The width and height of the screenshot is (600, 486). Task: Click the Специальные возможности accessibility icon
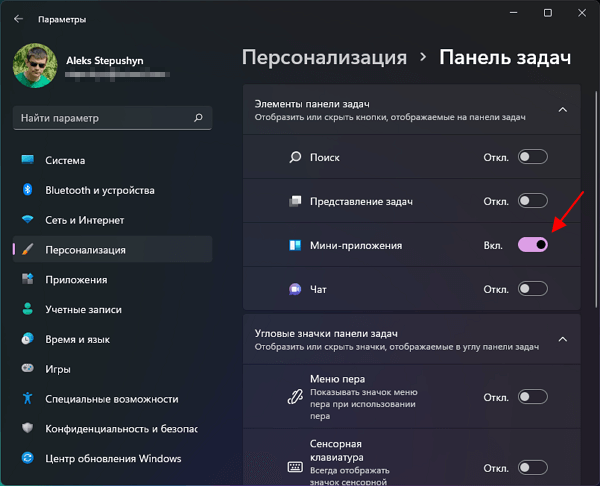(28, 398)
